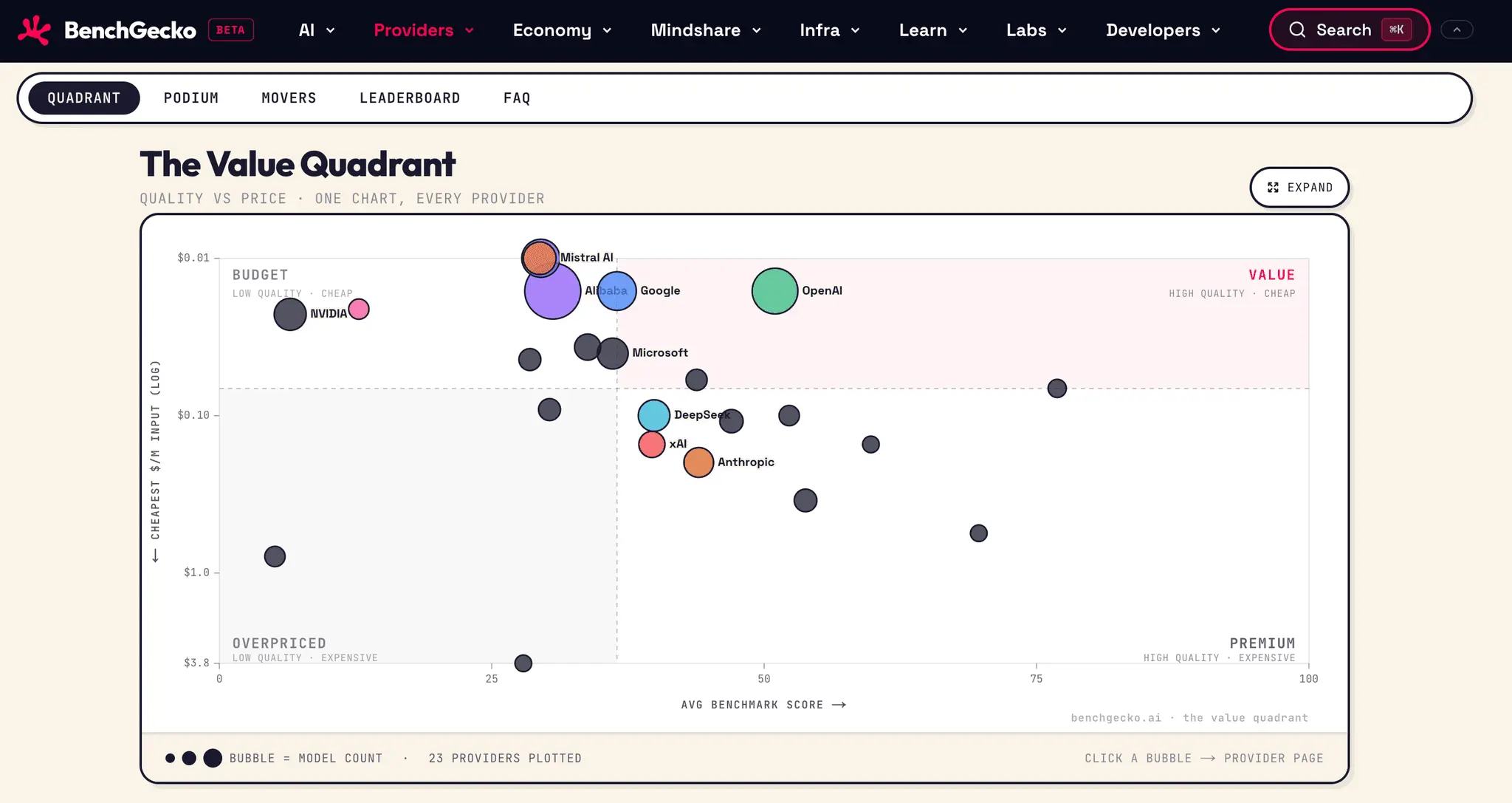Click the red 'VALUE' quadrant label
Screen dimensions: 1512x803
click(1272, 275)
